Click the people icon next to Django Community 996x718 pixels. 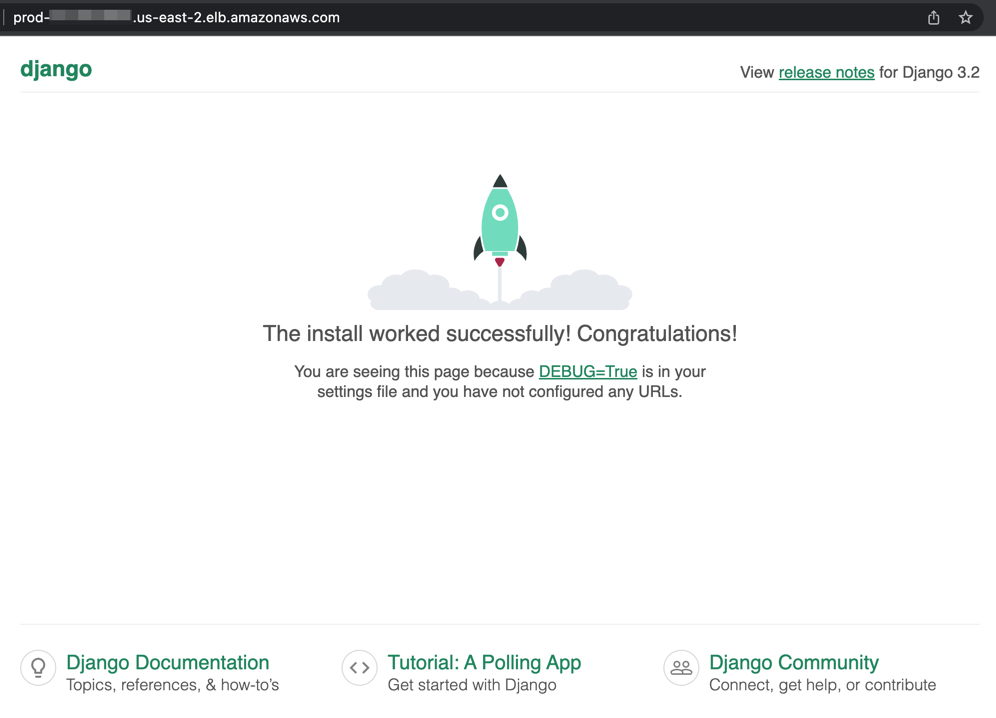[x=681, y=668]
